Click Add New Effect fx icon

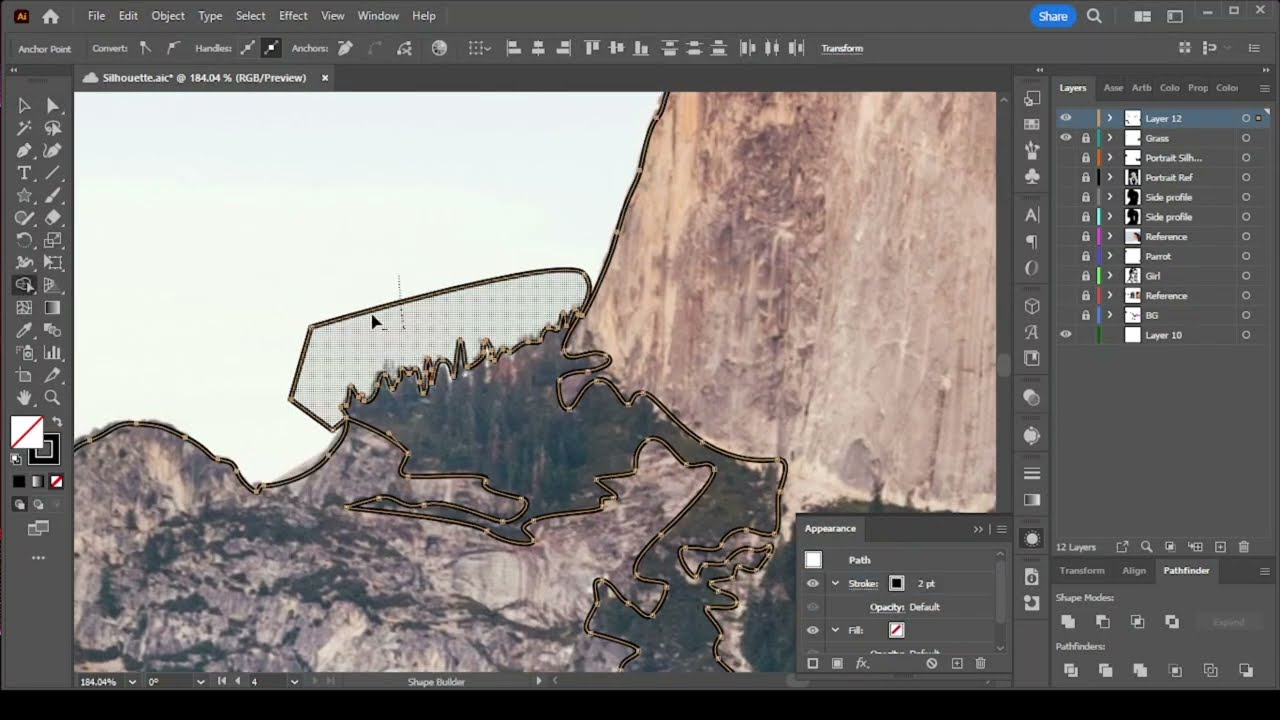(x=861, y=663)
